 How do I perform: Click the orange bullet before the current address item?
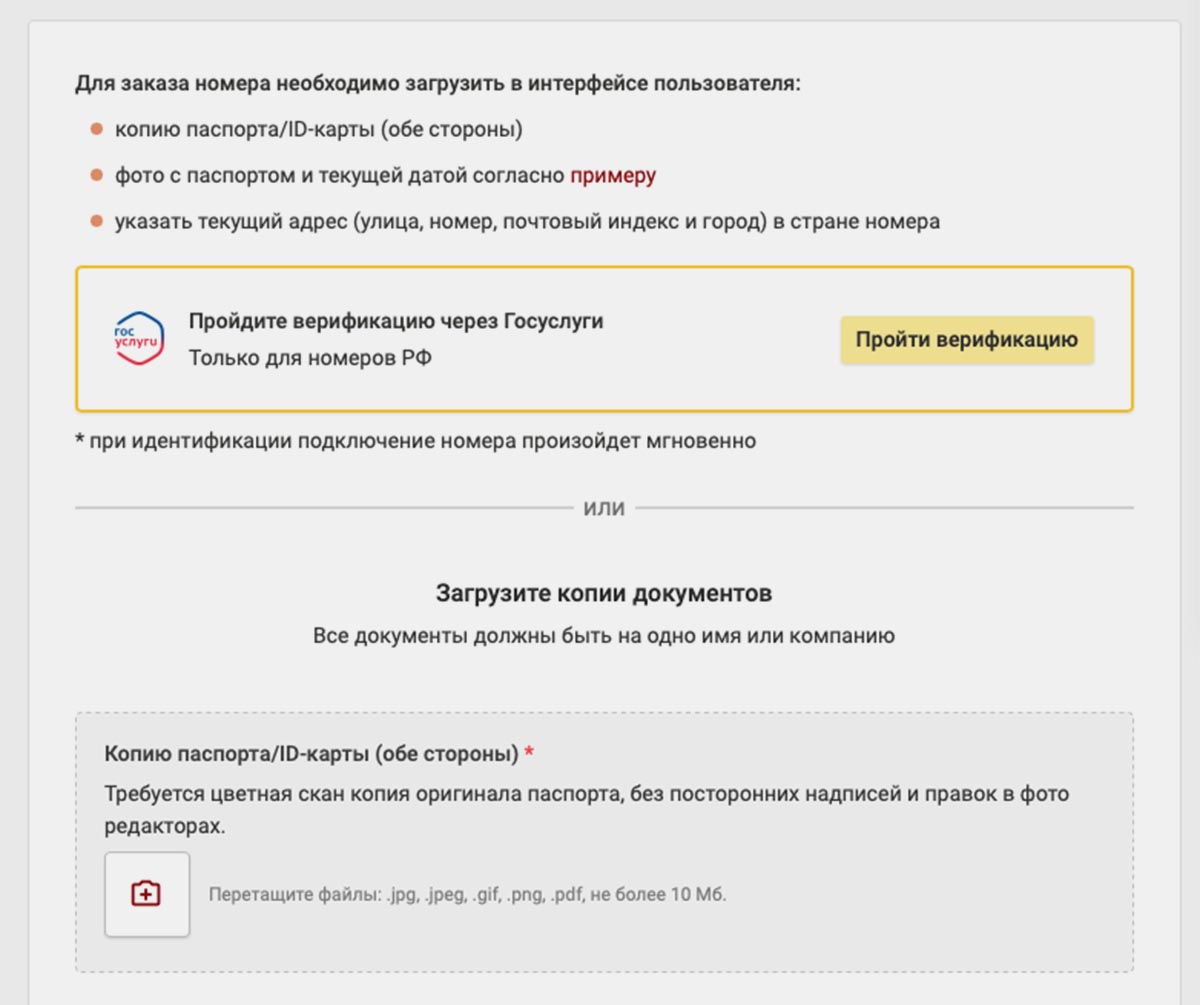(97, 222)
